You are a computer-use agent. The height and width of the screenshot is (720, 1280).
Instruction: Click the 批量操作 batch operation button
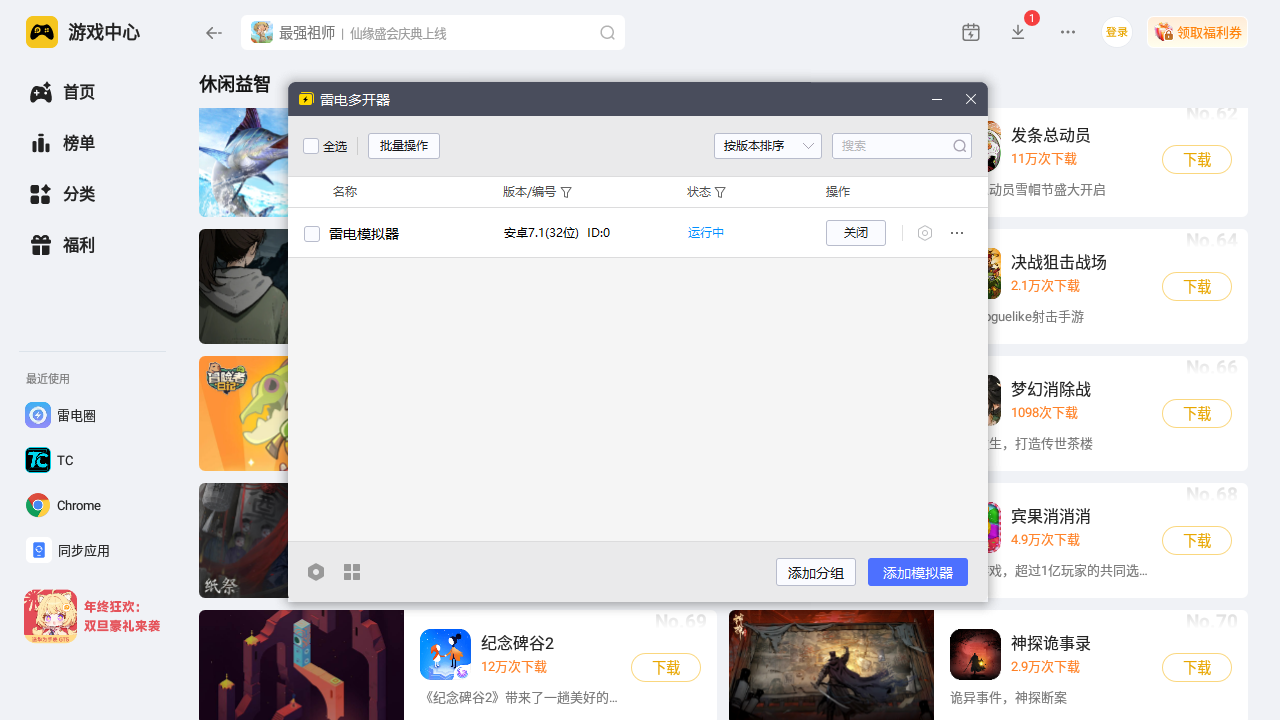pos(403,146)
